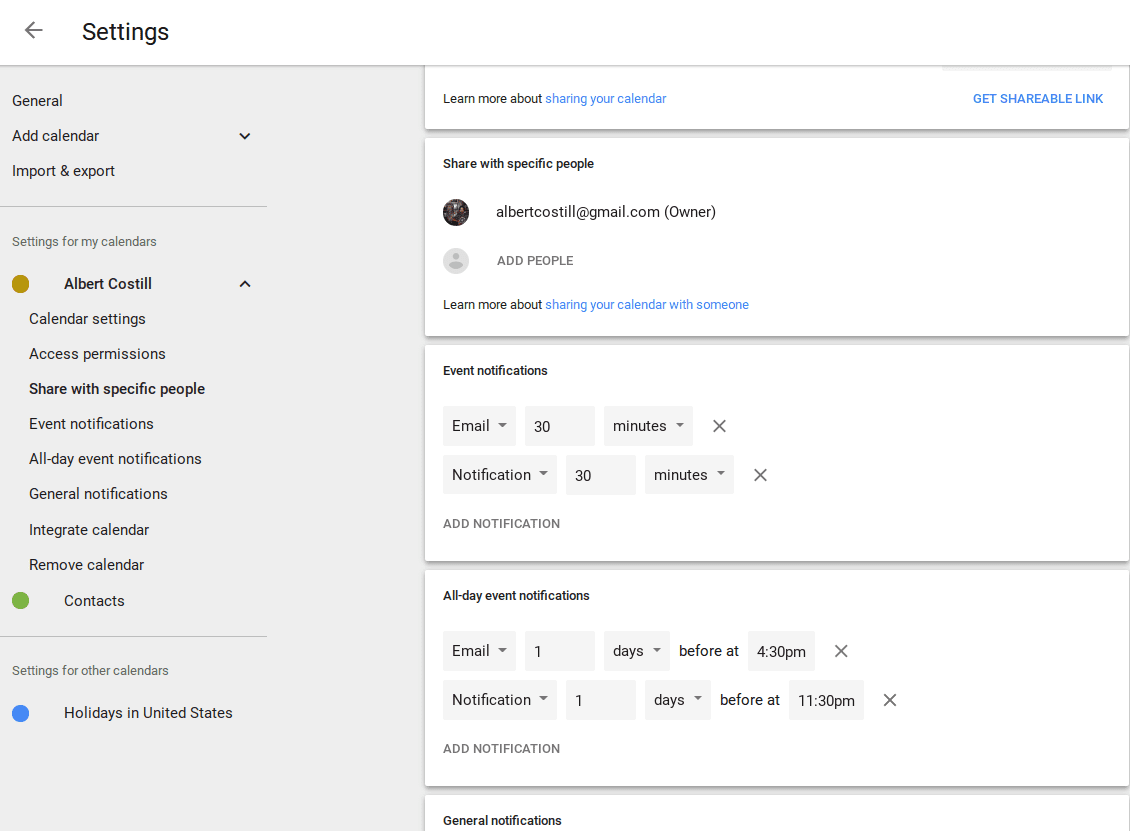
Task: Edit the 30 value in Notification event reminder
Action: (x=601, y=475)
